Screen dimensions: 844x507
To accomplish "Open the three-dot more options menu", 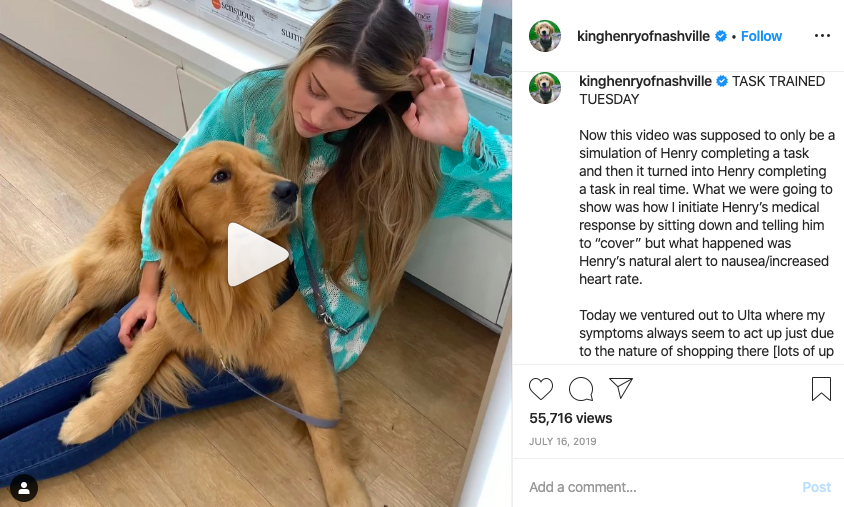I will tap(822, 36).
